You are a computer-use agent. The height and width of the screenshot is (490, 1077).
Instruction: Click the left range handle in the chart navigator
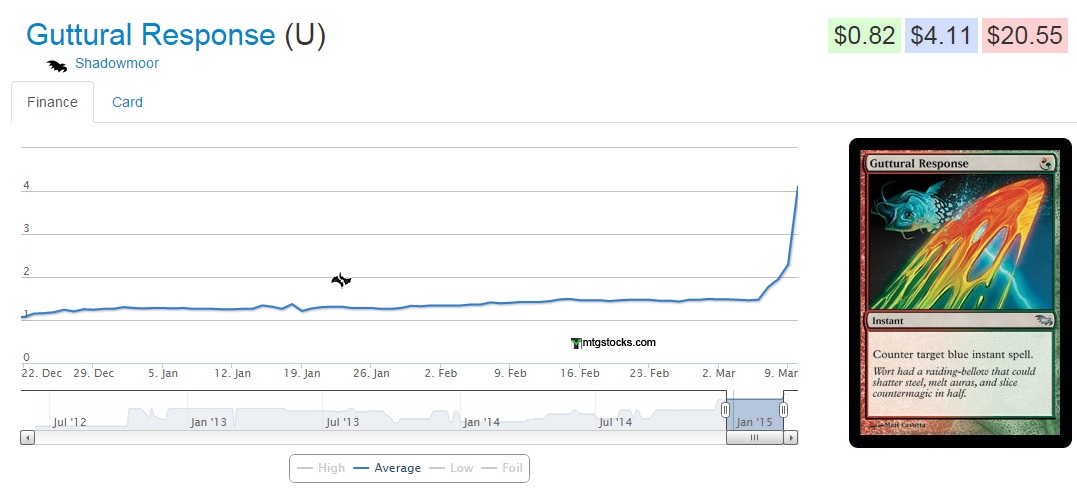[x=726, y=410]
